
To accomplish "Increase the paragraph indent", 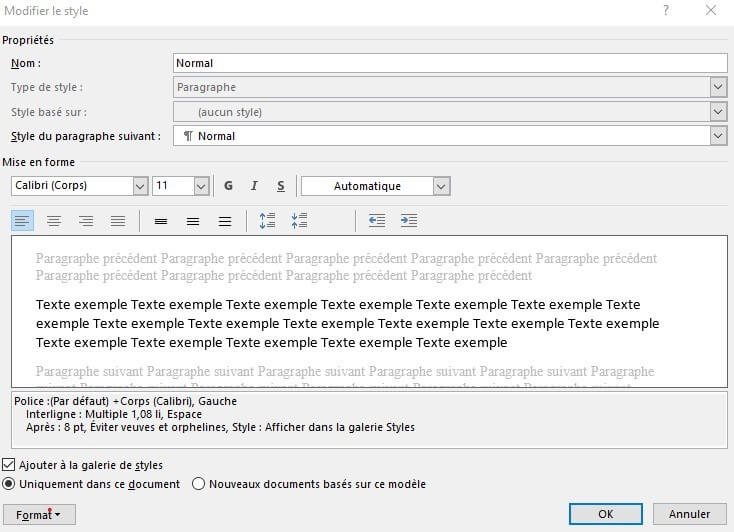I will 409,221.
